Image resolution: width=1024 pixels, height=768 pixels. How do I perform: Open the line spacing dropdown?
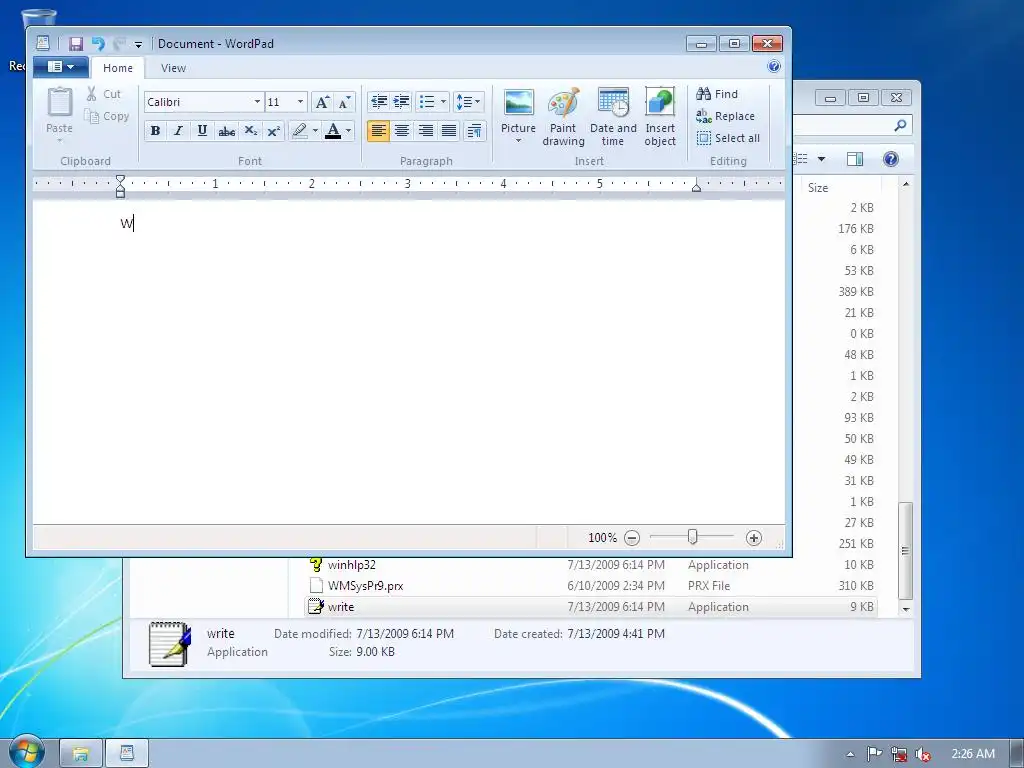tap(468, 102)
